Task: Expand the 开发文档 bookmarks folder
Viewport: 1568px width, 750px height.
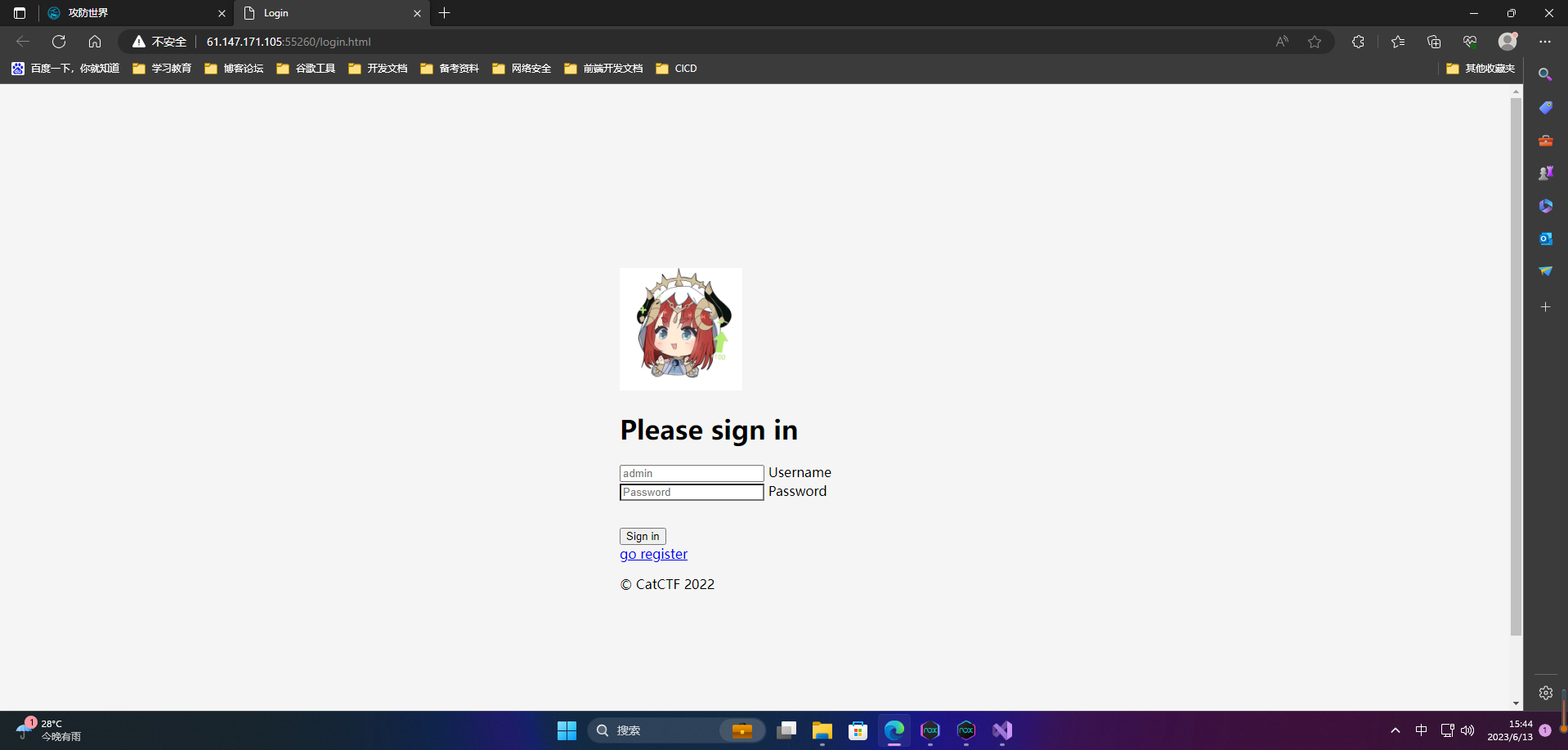Action: [378, 69]
